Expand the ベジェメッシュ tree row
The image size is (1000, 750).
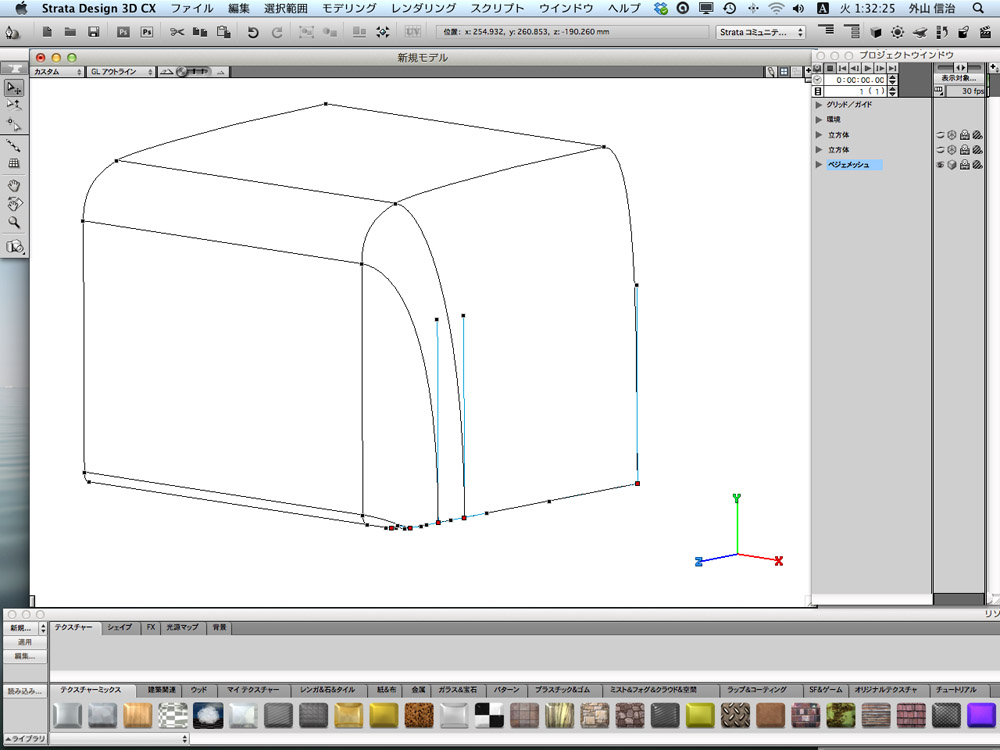coord(819,165)
